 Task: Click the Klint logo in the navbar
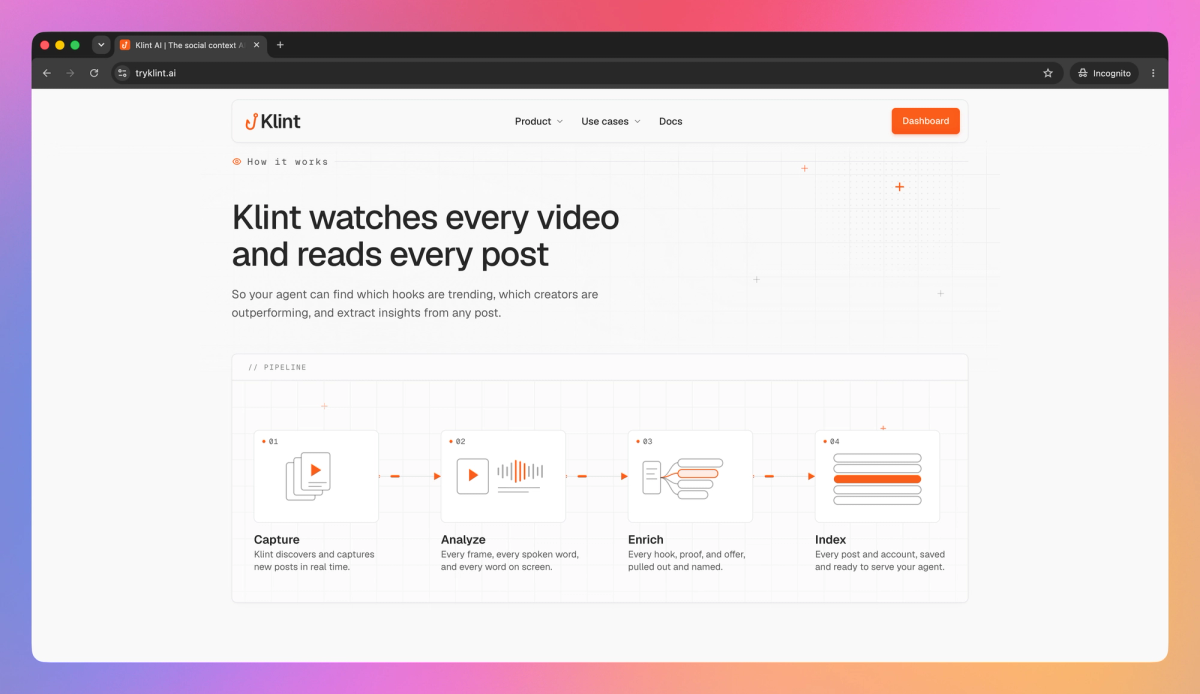pos(273,121)
